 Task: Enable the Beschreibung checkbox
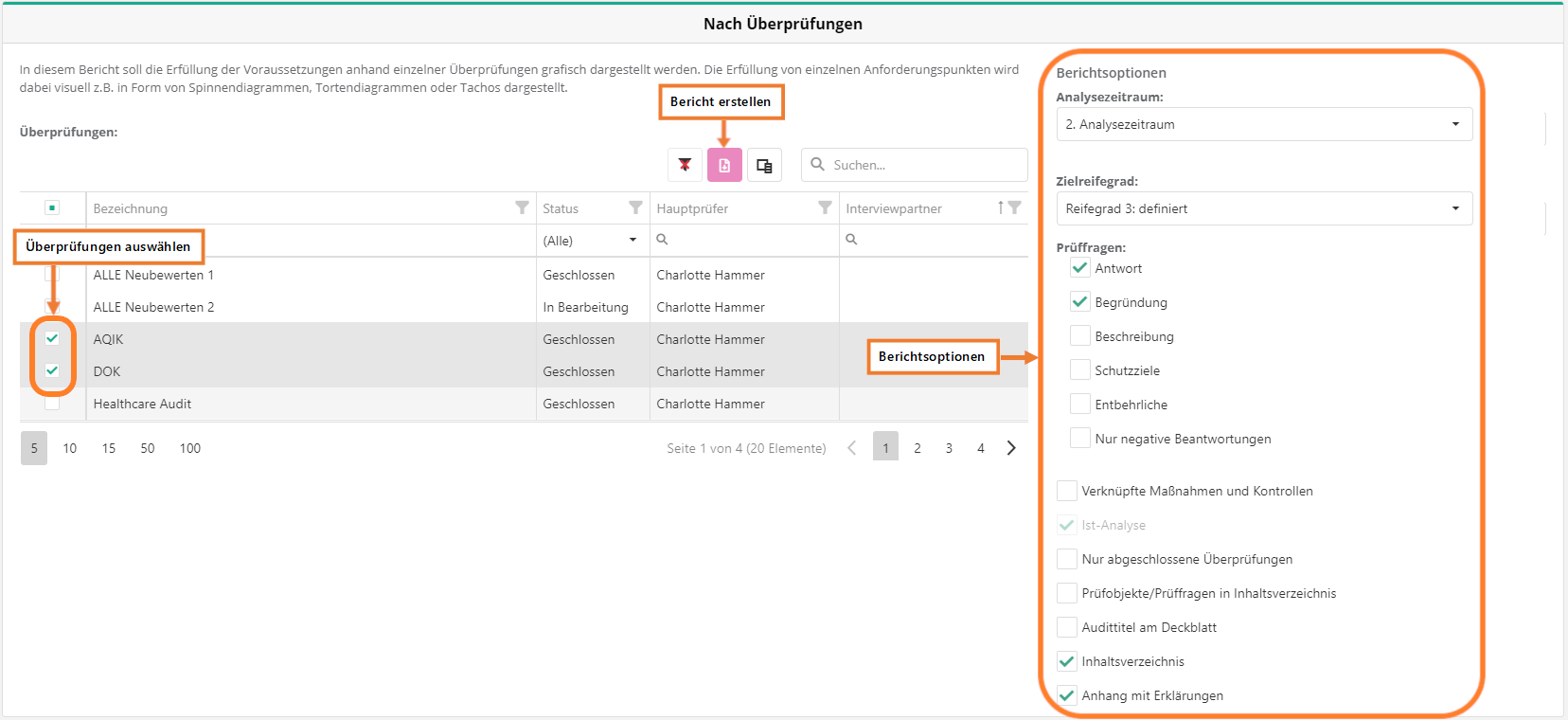(x=1079, y=336)
